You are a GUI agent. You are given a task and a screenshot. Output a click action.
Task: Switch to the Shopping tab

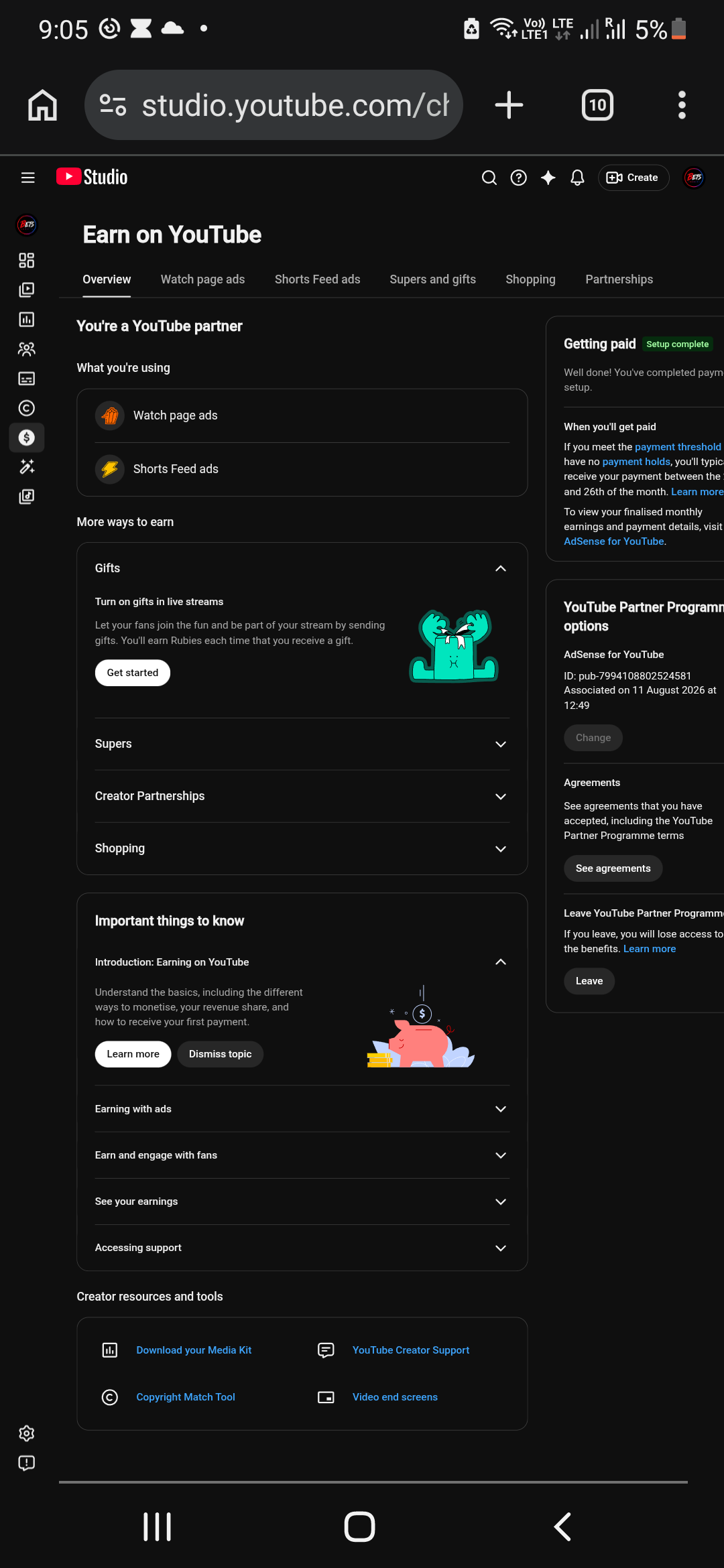click(530, 279)
